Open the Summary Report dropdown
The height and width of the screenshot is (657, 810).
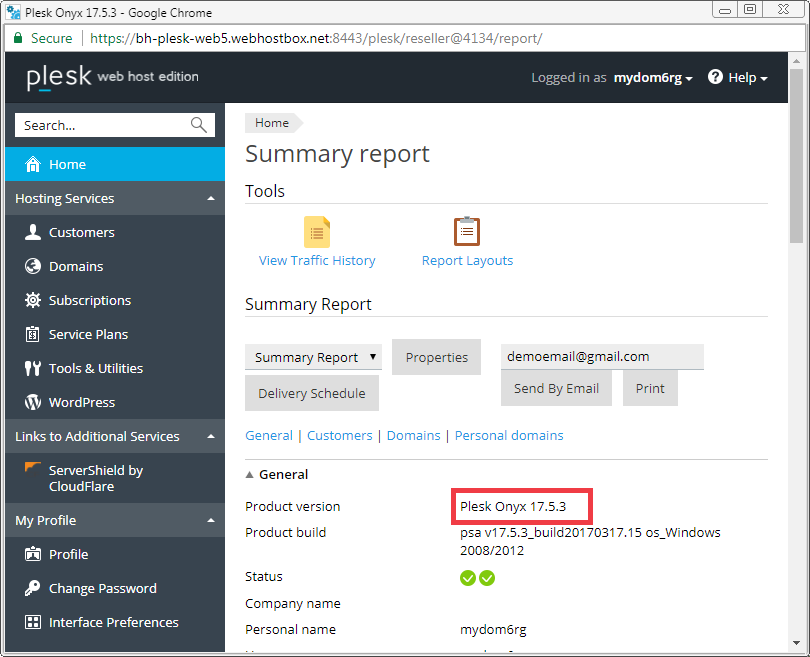(x=314, y=357)
